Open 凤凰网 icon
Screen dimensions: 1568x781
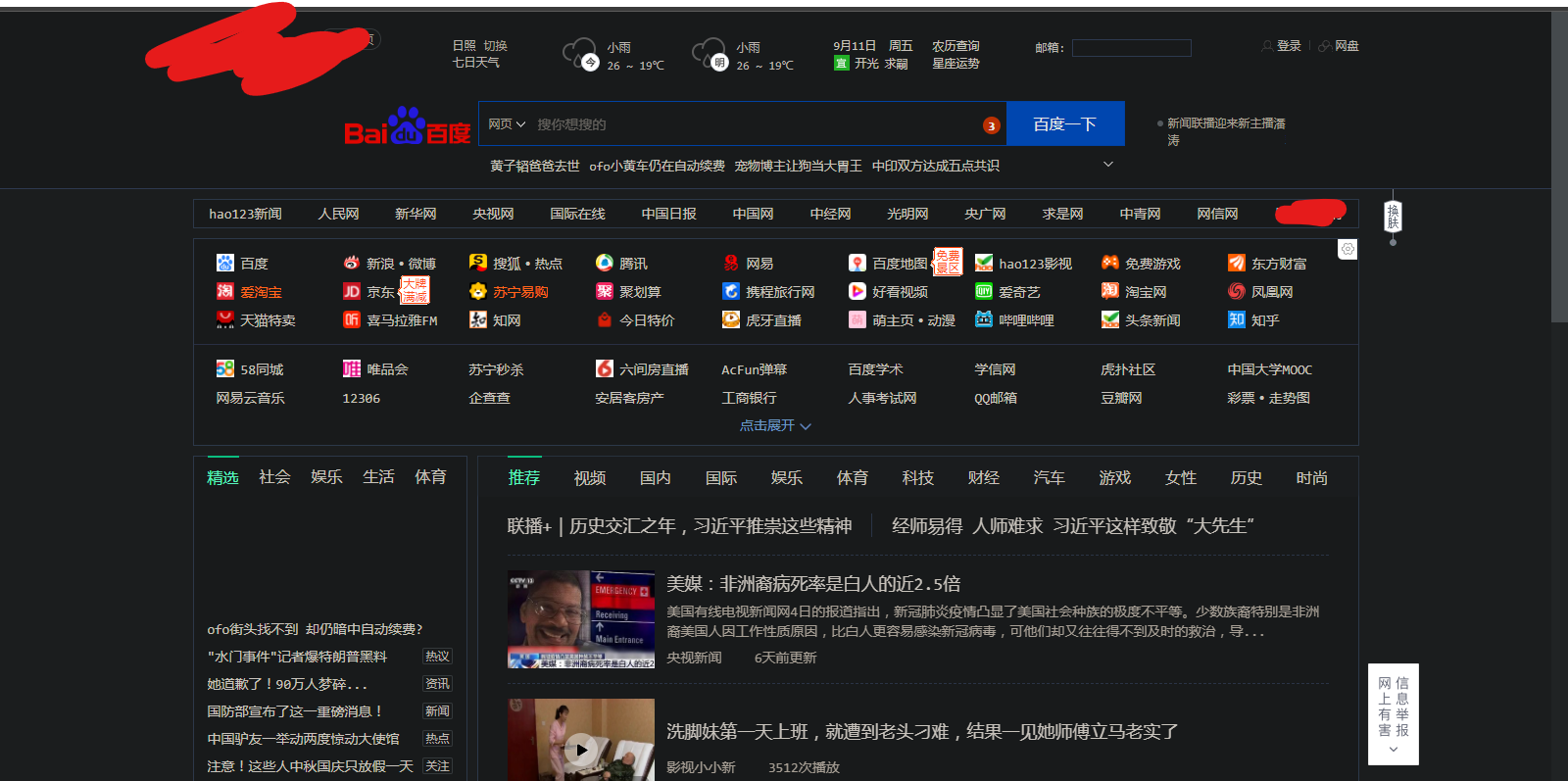[1237, 291]
